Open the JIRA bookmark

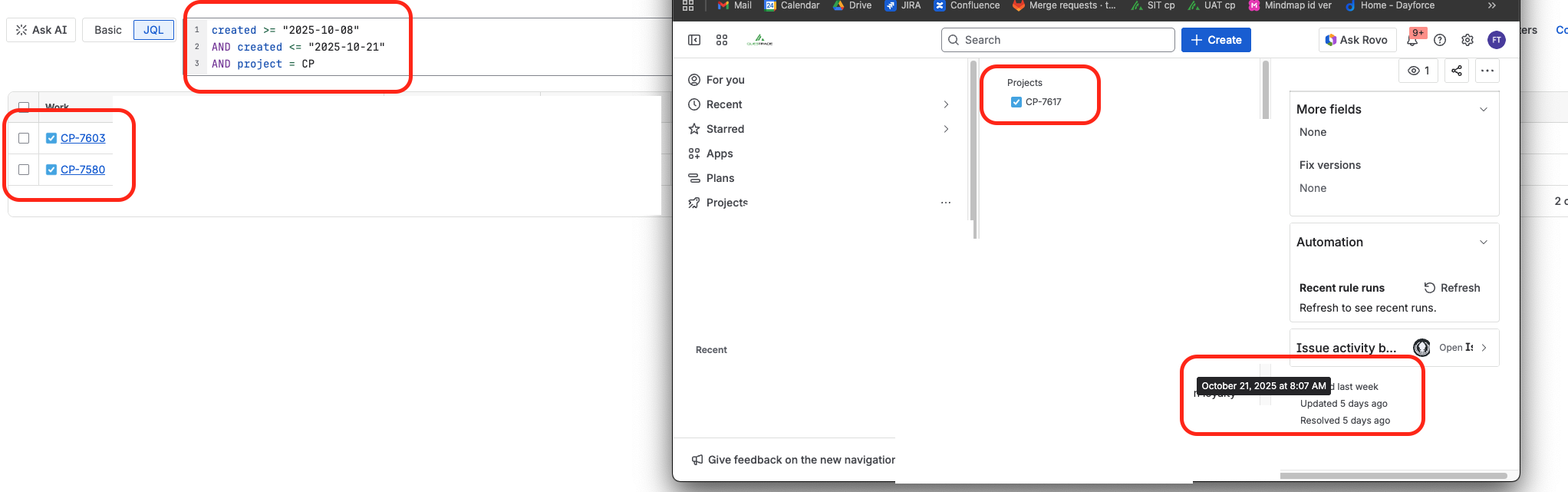click(x=903, y=5)
